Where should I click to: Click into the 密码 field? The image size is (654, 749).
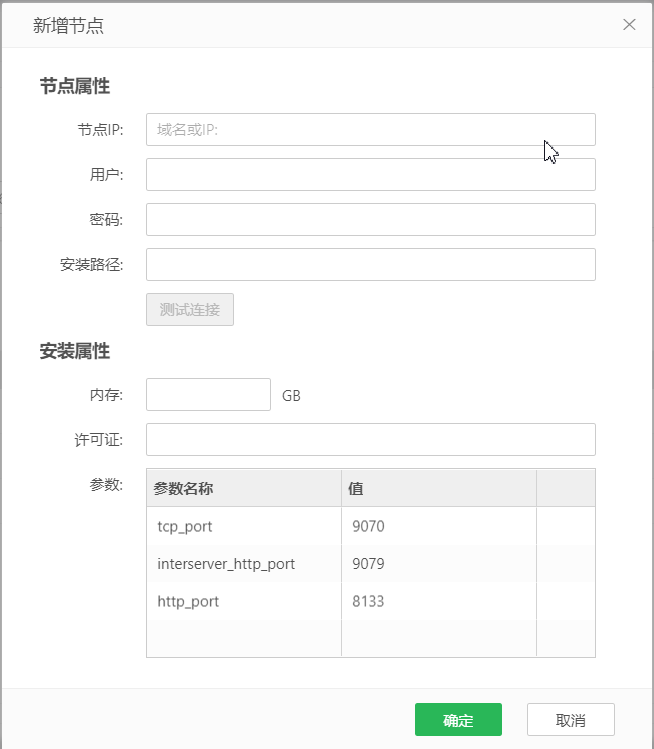pyautogui.click(x=370, y=220)
